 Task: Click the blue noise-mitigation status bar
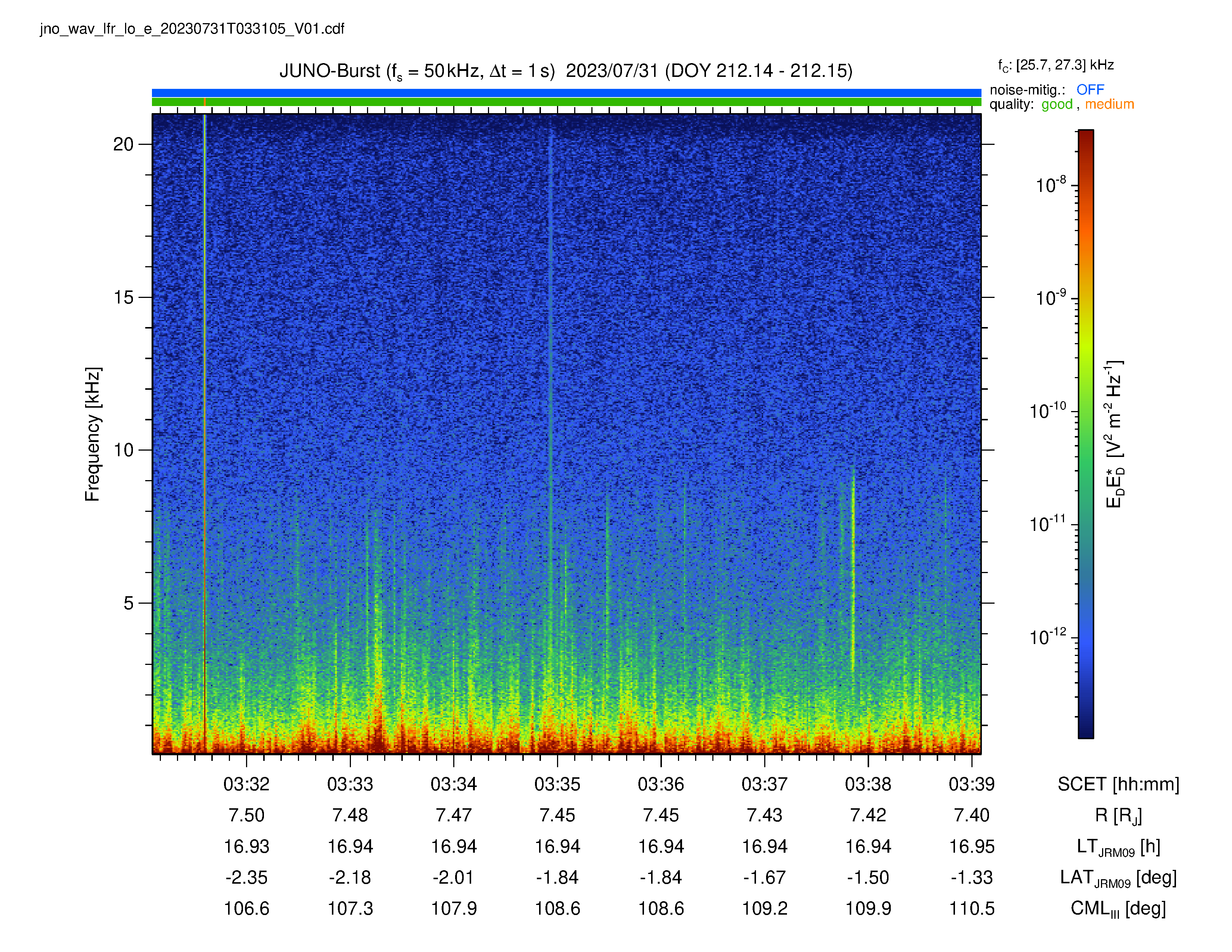pyautogui.click(x=566, y=93)
